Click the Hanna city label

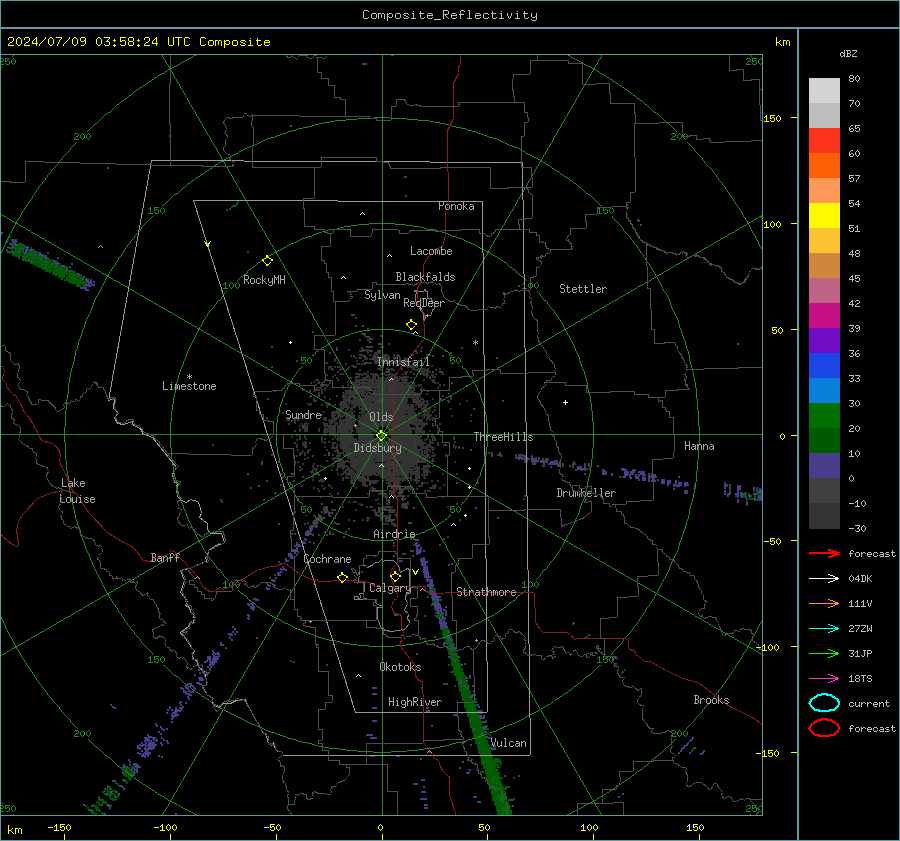pos(699,446)
